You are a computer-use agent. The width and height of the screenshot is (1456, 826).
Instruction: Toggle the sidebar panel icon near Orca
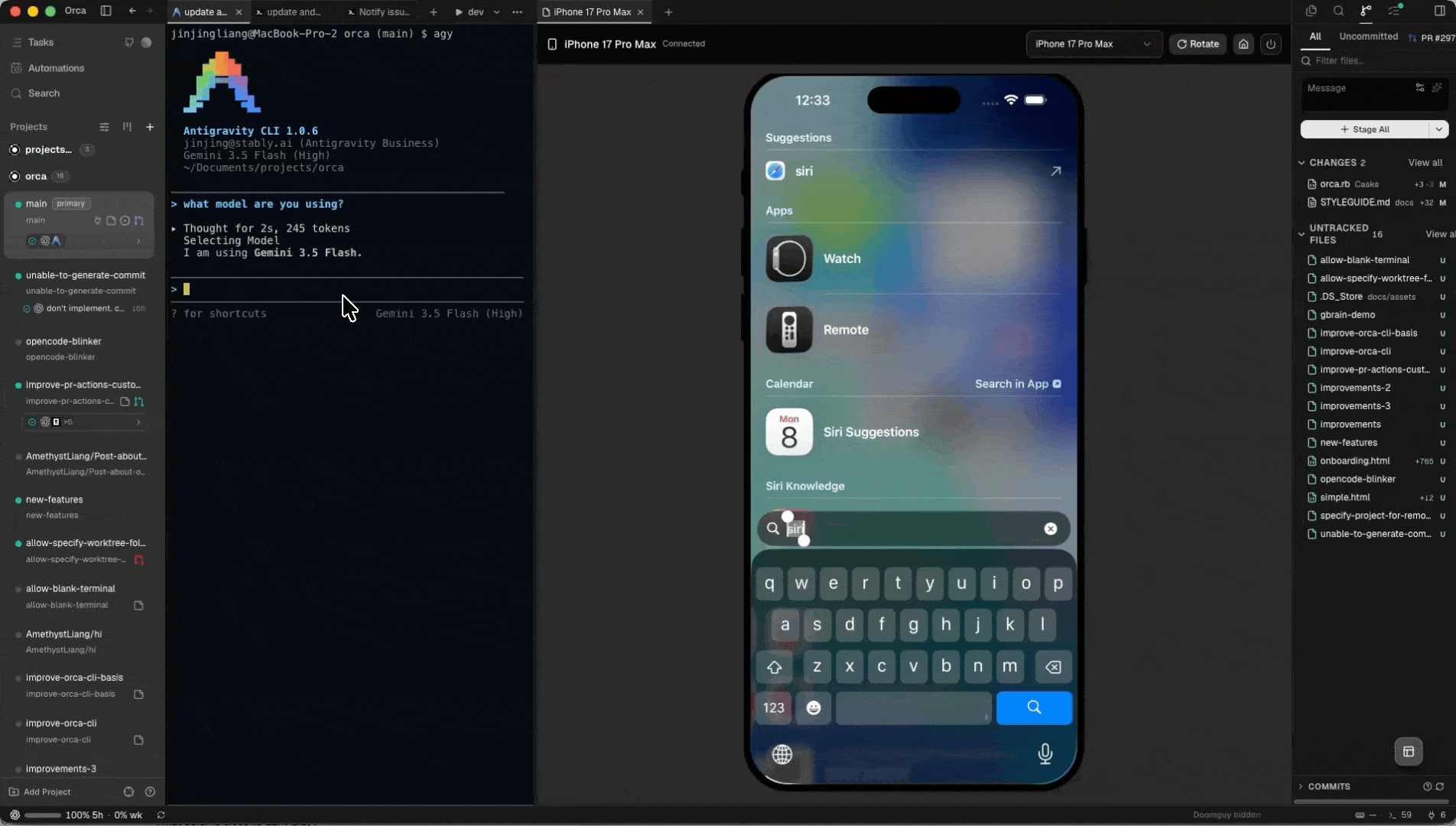click(x=106, y=11)
